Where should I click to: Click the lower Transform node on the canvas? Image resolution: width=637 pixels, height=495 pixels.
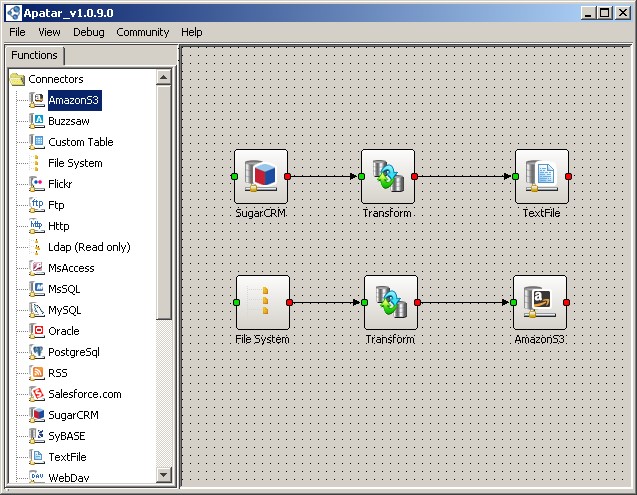pos(391,302)
